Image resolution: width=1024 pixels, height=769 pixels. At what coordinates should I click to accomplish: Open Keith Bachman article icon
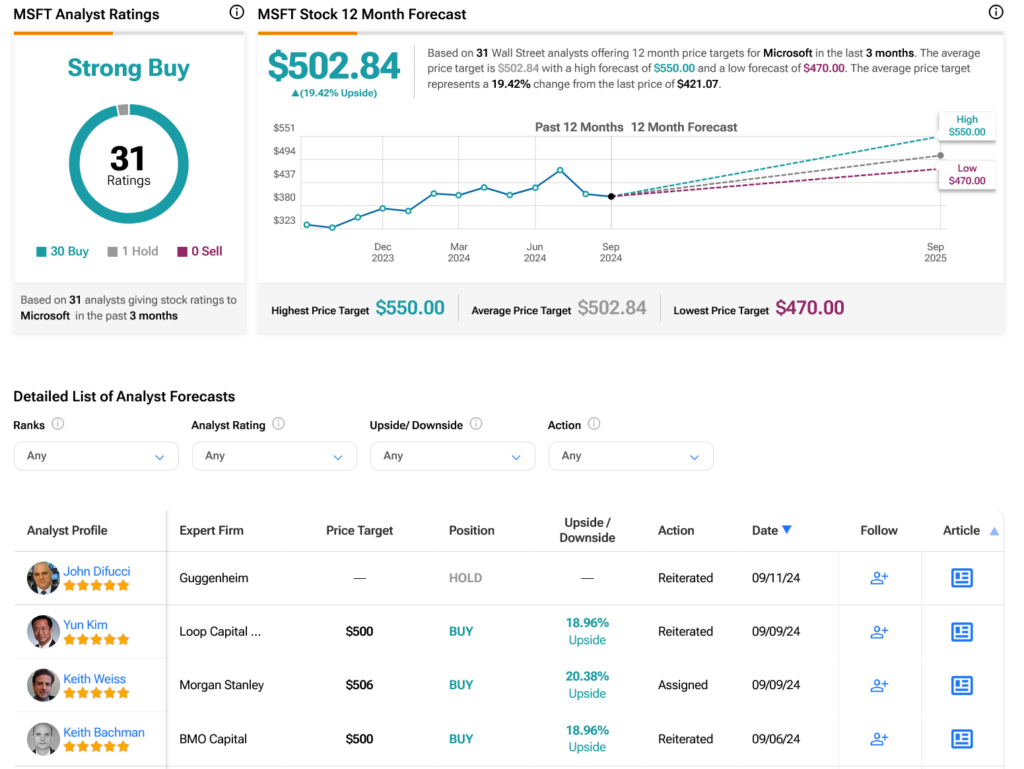pos(961,739)
